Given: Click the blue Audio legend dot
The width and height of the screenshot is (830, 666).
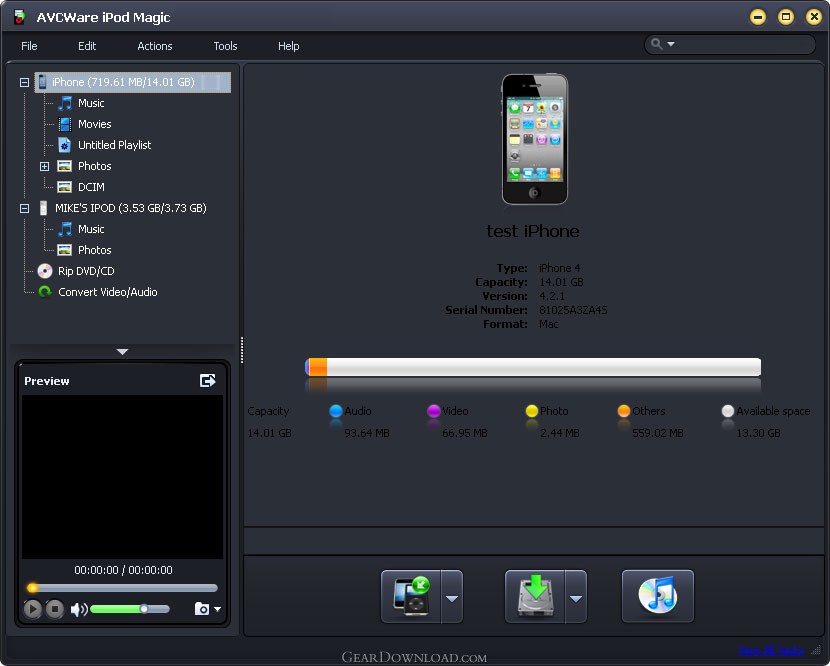Looking at the screenshot, I should [x=336, y=411].
